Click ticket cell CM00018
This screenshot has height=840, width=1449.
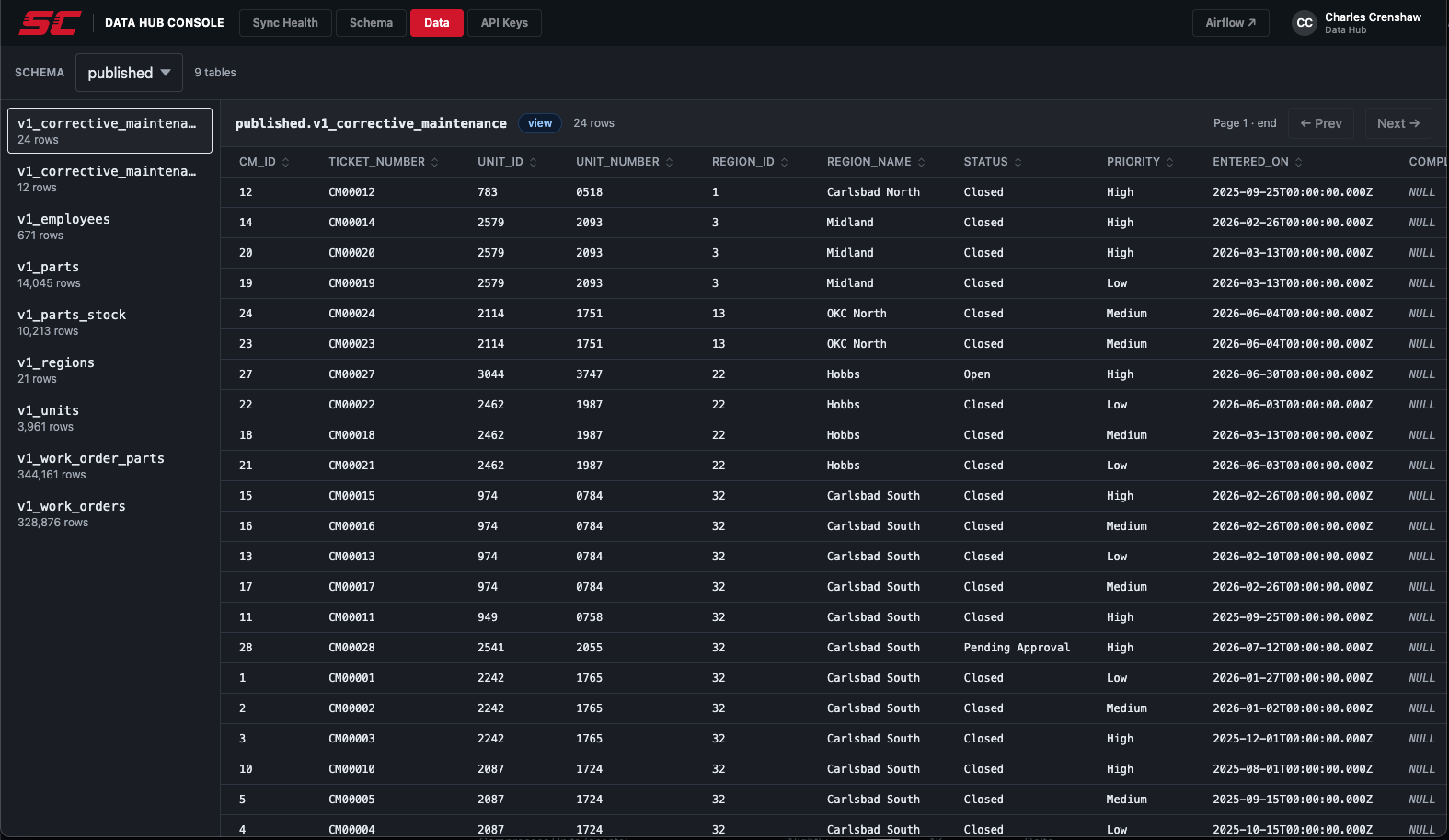(x=351, y=435)
